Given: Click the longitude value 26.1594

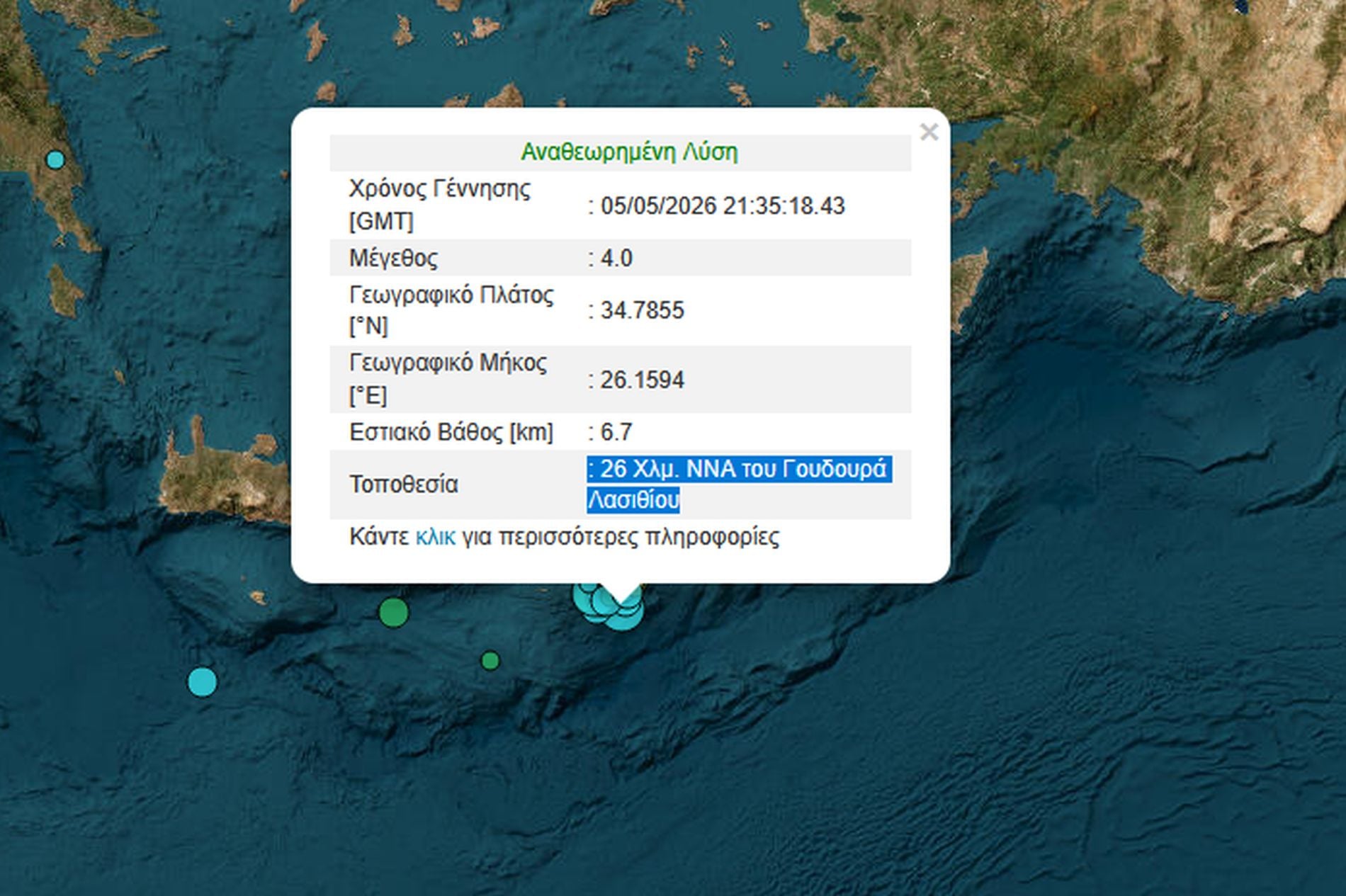Looking at the screenshot, I should point(643,380).
